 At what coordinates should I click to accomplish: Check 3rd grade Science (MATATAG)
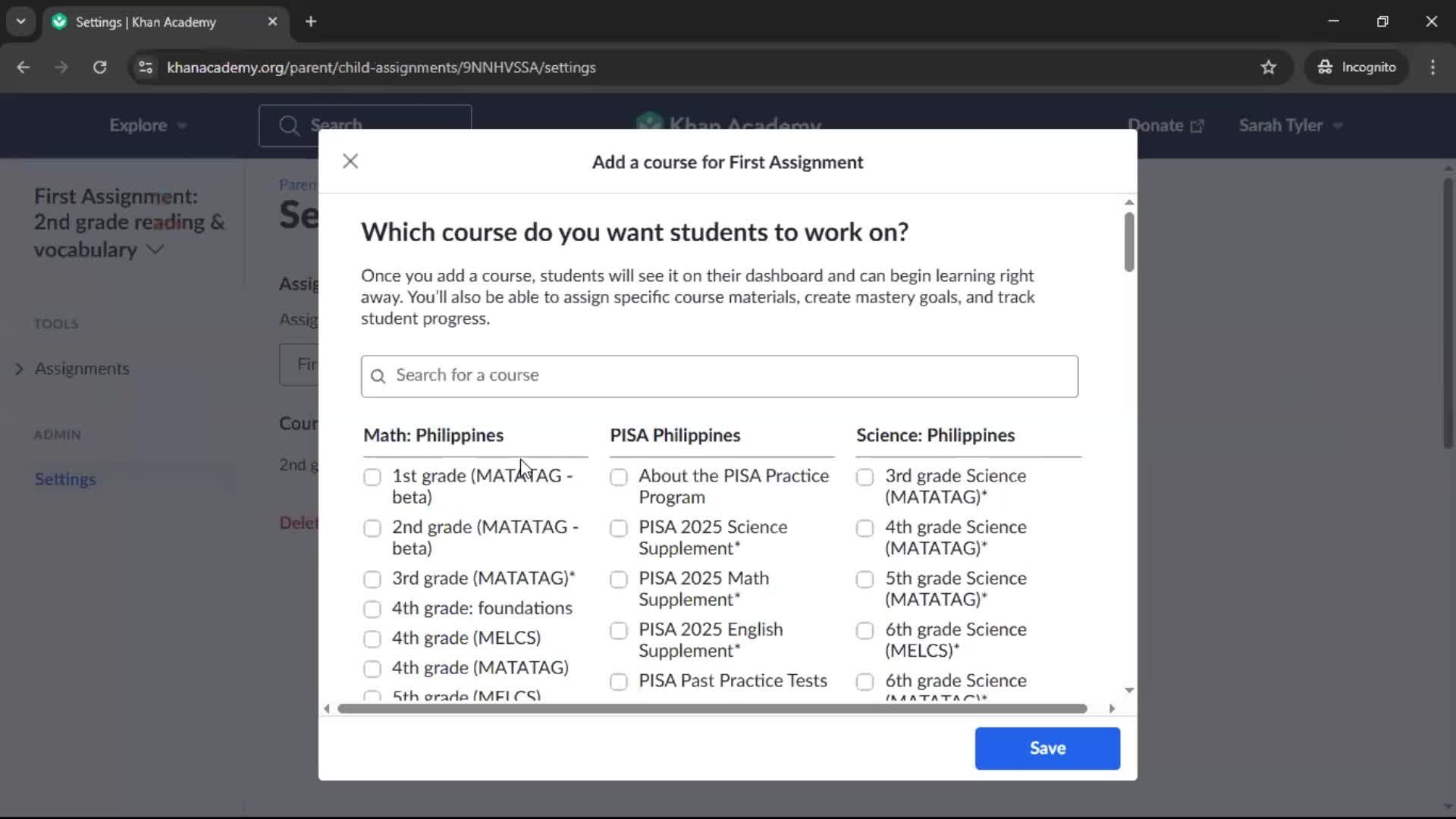864,477
